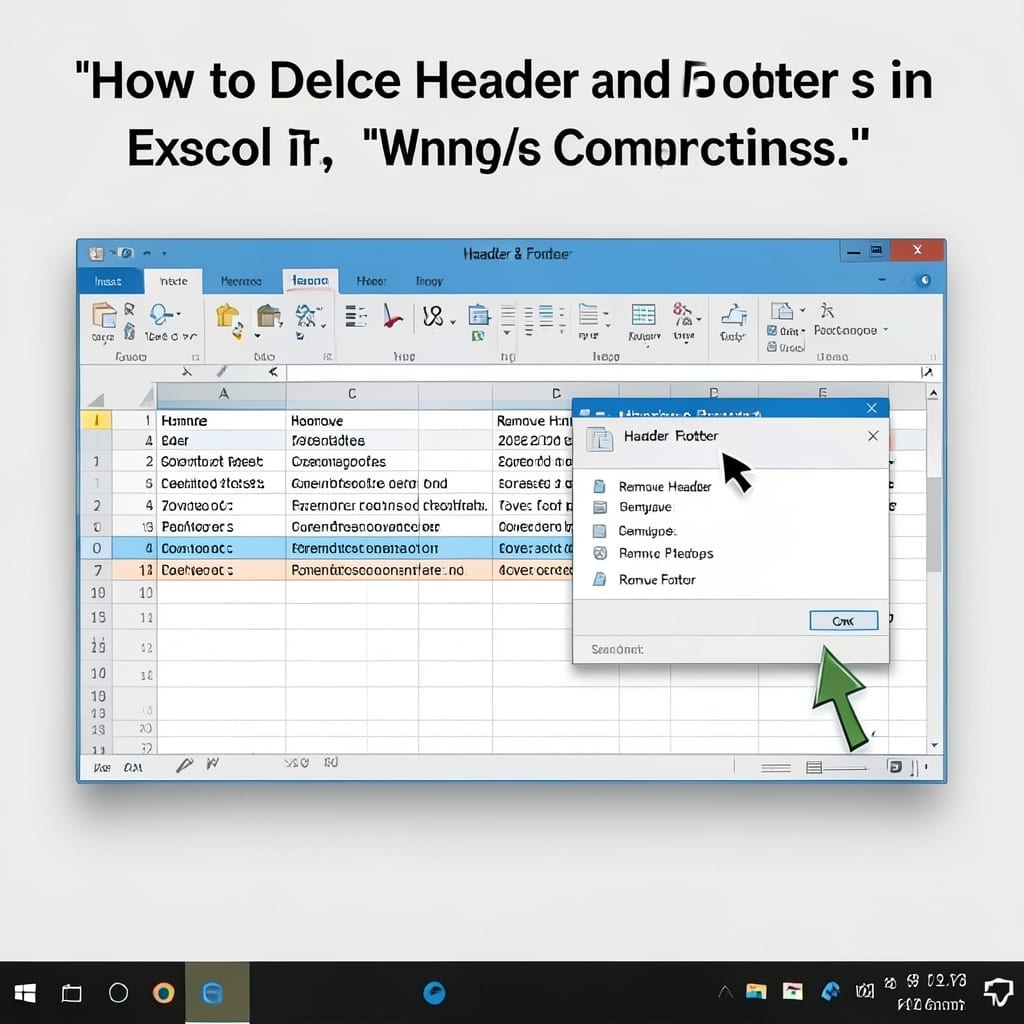Switch to the Hioo ribbon tab

371,281
